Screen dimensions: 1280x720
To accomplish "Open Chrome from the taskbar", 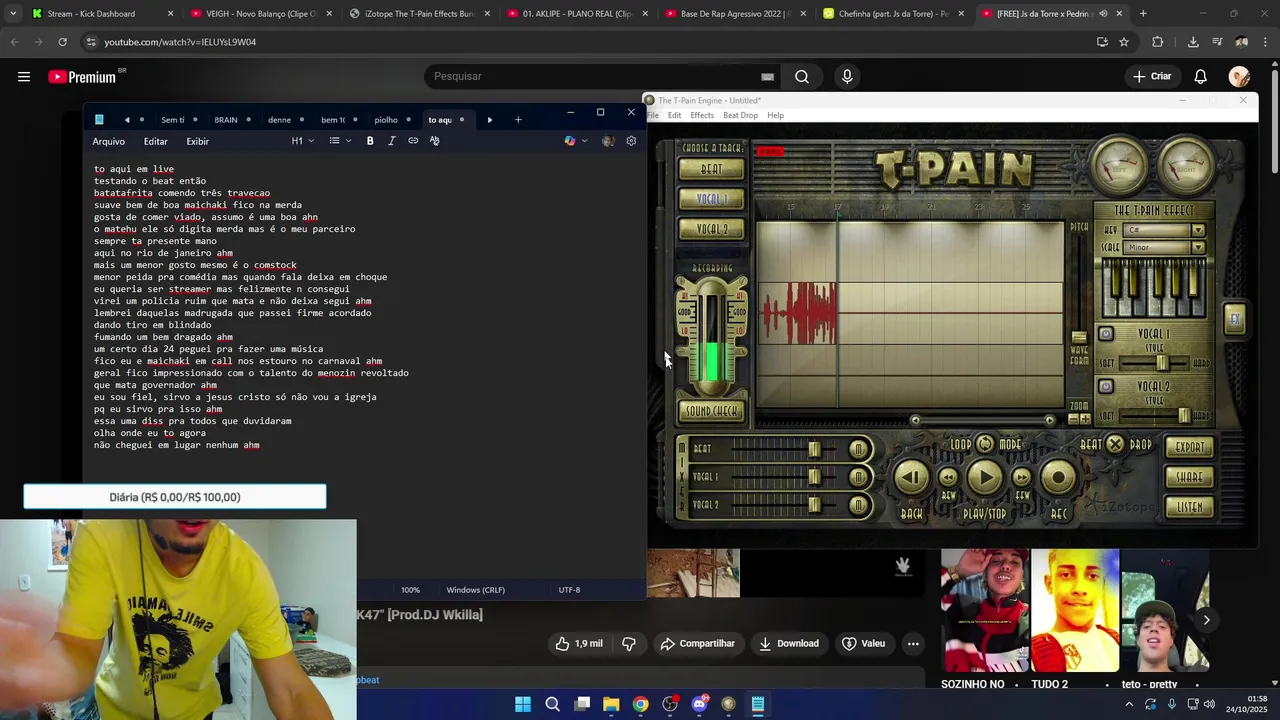I will point(640,705).
